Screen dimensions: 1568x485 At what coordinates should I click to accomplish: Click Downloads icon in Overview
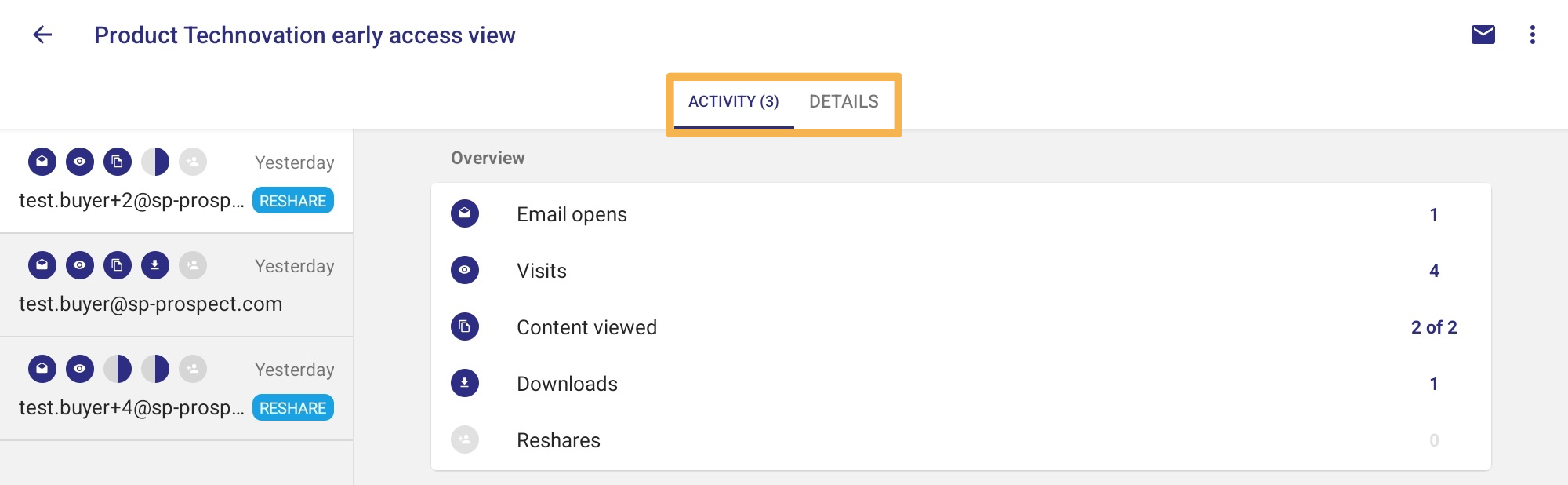tap(465, 383)
